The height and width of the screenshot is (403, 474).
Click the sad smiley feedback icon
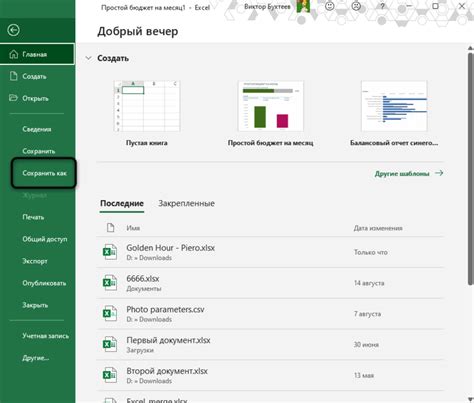(356, 6)
